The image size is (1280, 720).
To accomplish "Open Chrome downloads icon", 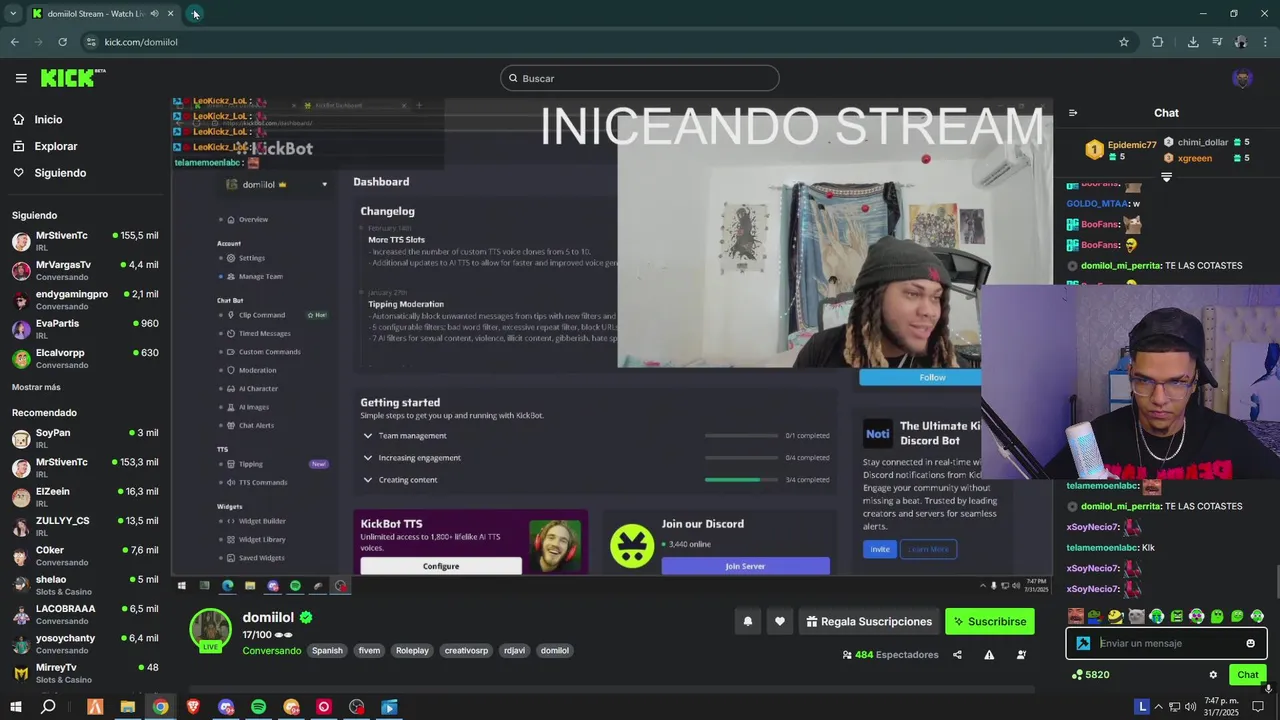I will pos(1193,42).
